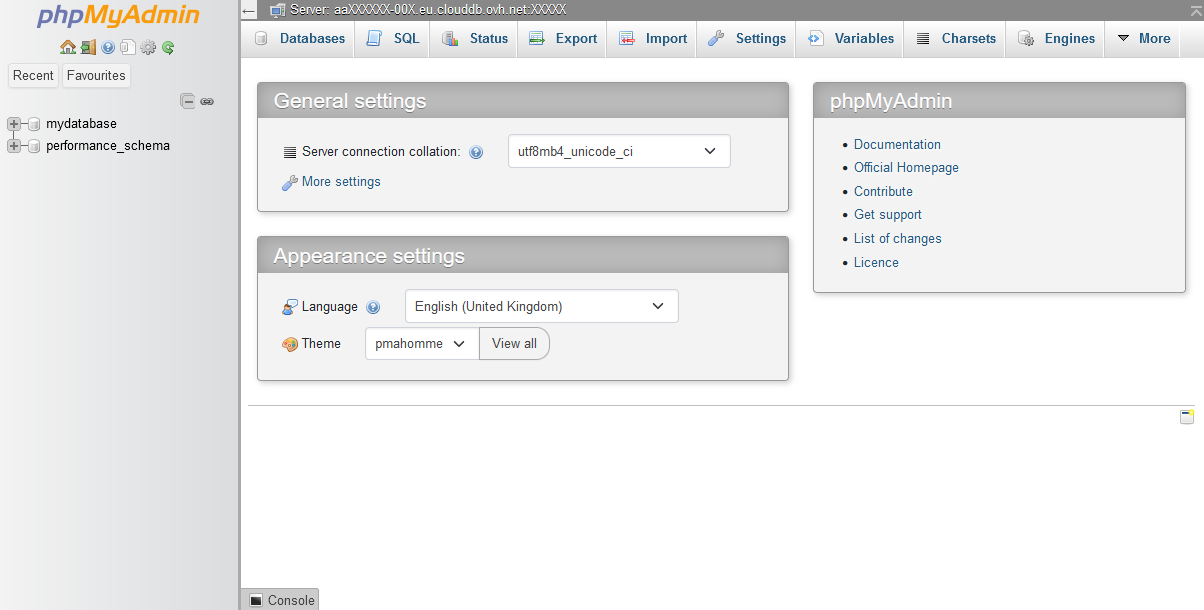This screenshot has width=1204, height=610.
Task: Collapse all tree items with the minus icon
Action: [188, 100]
